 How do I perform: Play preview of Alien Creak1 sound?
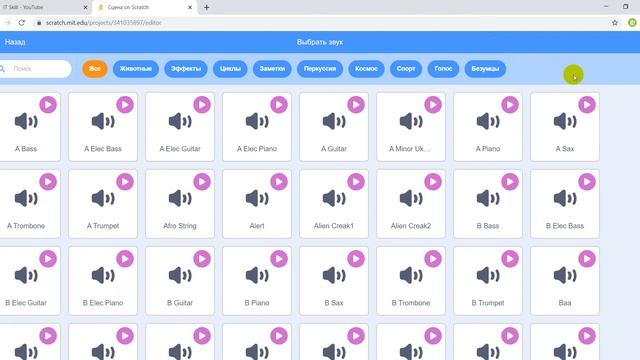[356, 182]
